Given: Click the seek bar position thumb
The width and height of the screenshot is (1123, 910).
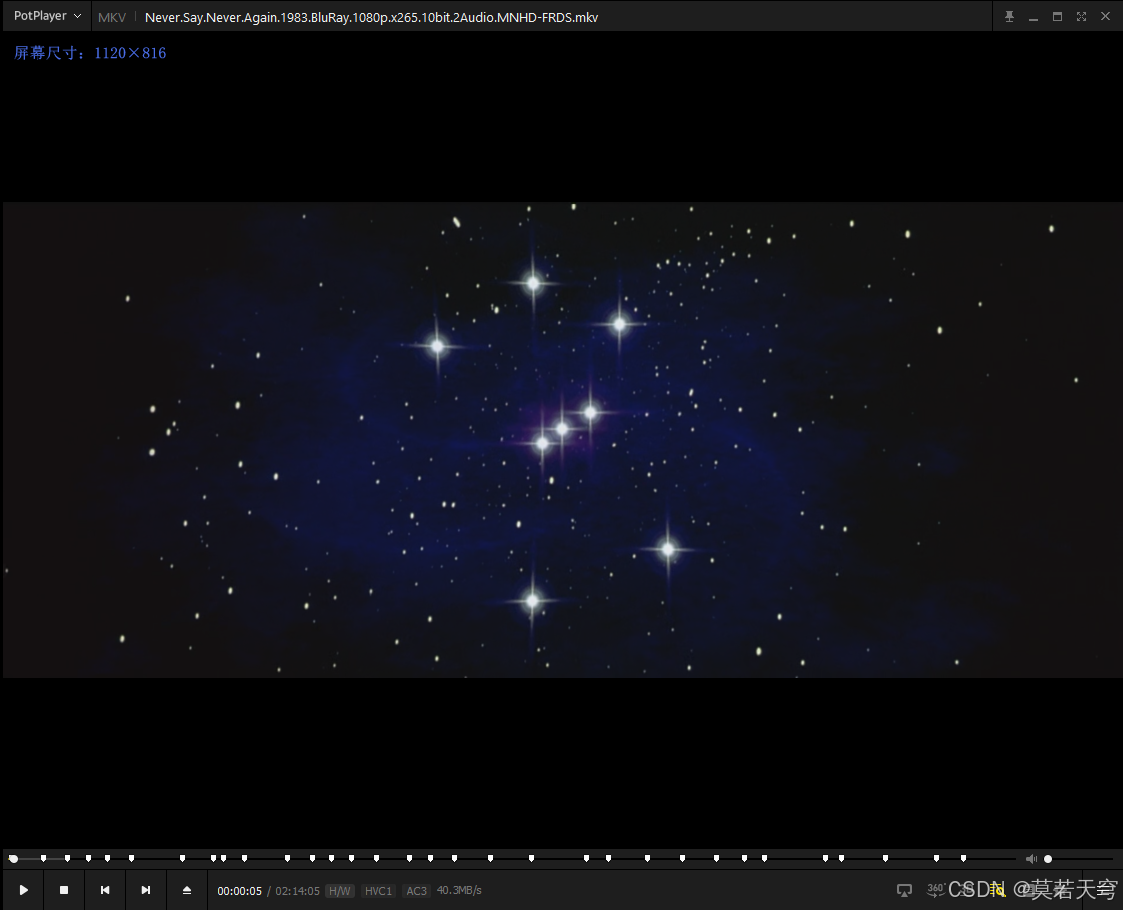Looking at the screenshot, I should pyautogui.click(x=13, y=858).
